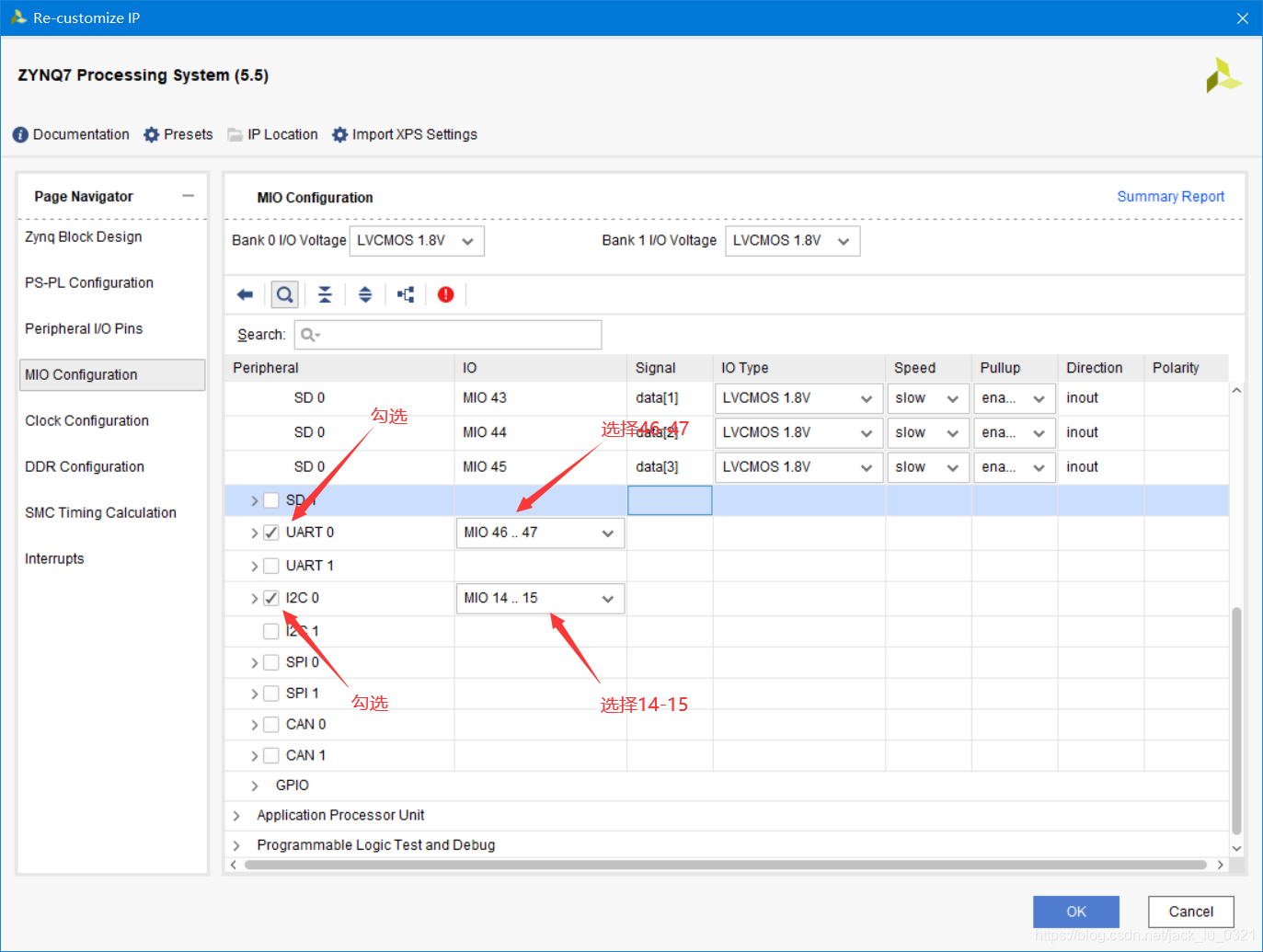Open UART 0 MIO 46 .. 47 dropdown
Image resolution: width=1263 pixels, height=952 pixels.
pyautogui.click(x=541, y=533)
